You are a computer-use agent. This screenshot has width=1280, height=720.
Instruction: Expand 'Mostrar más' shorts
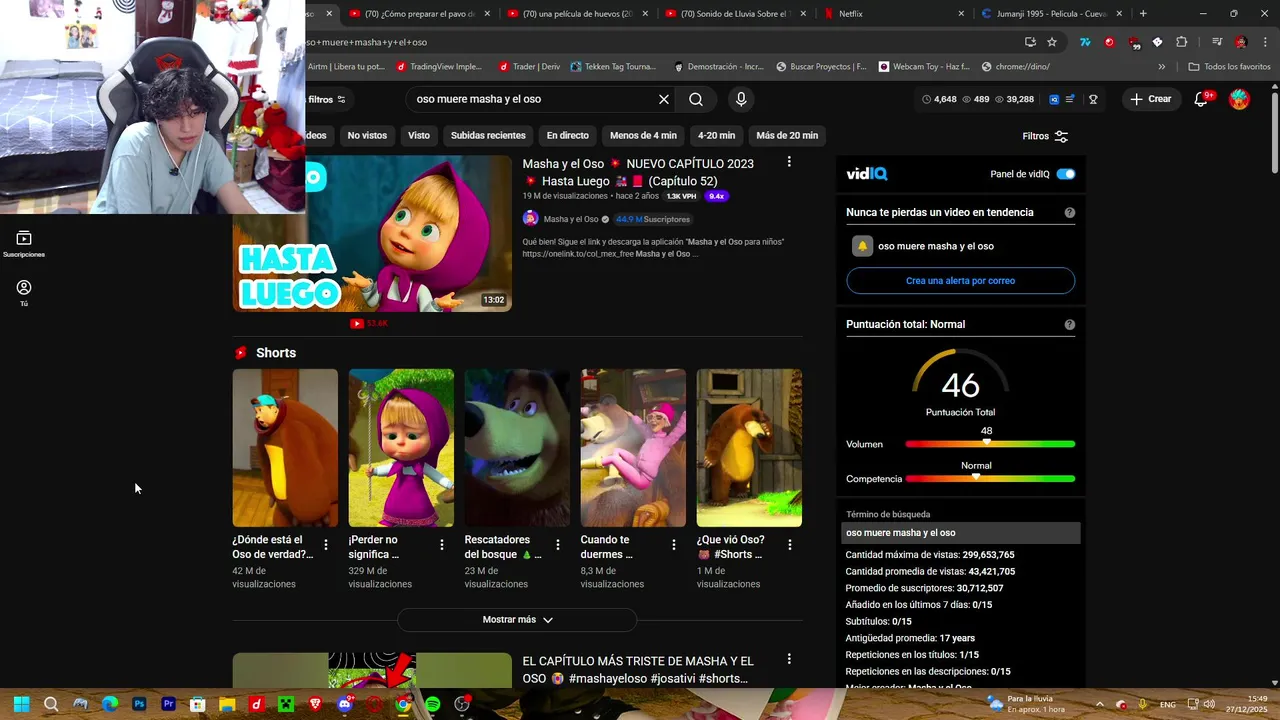point(517,620)
